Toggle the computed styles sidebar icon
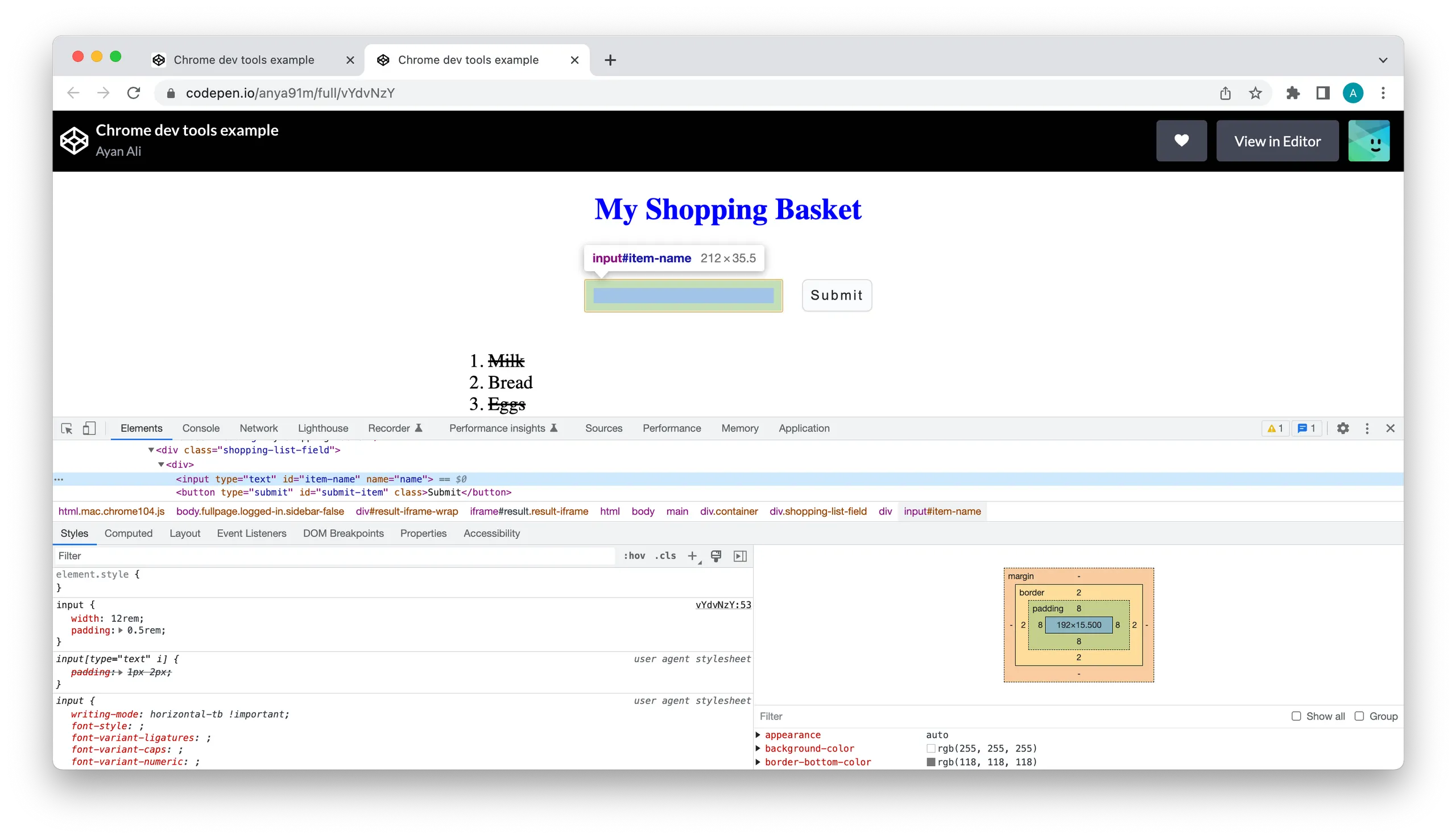Viewport: 1456px width, 839px height. click(740, 555)
